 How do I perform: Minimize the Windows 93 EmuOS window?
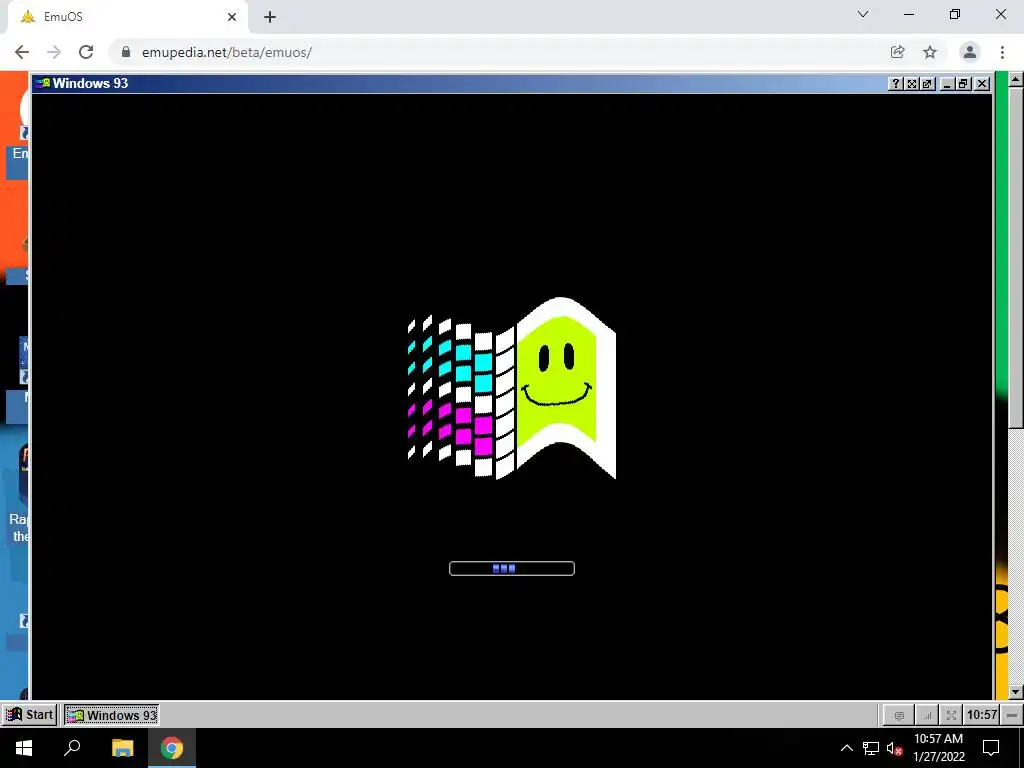947,84
